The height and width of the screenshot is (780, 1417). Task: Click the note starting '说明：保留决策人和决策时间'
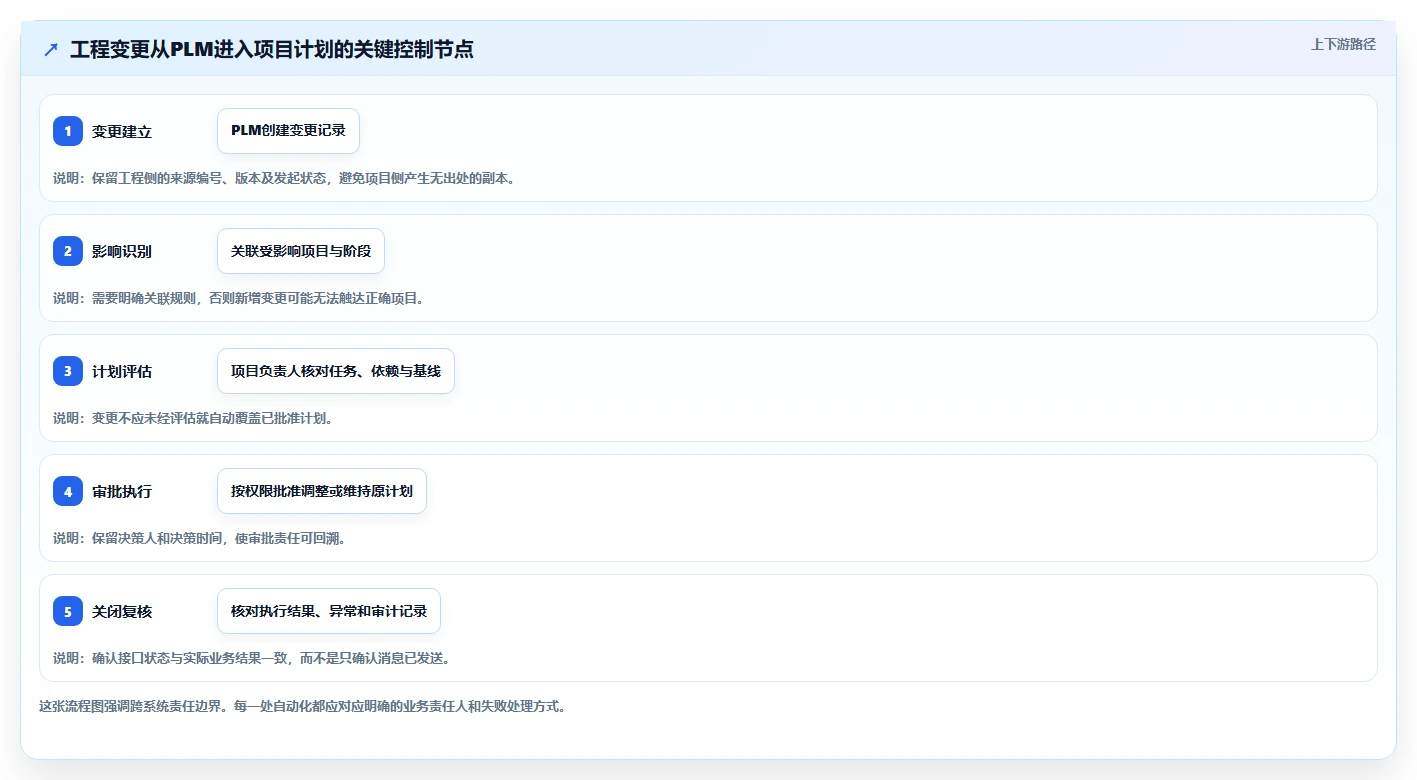199,538
